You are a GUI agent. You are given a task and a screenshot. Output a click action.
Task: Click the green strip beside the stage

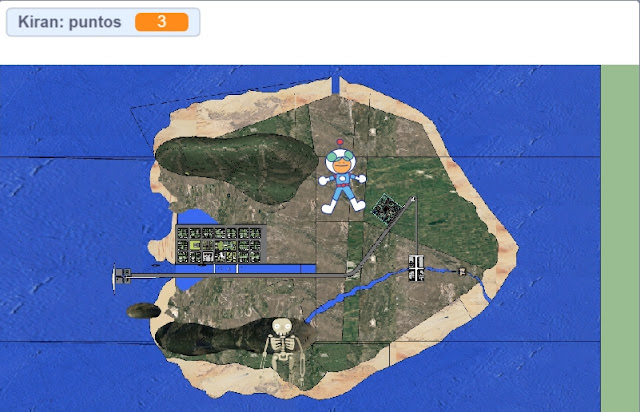620,238
